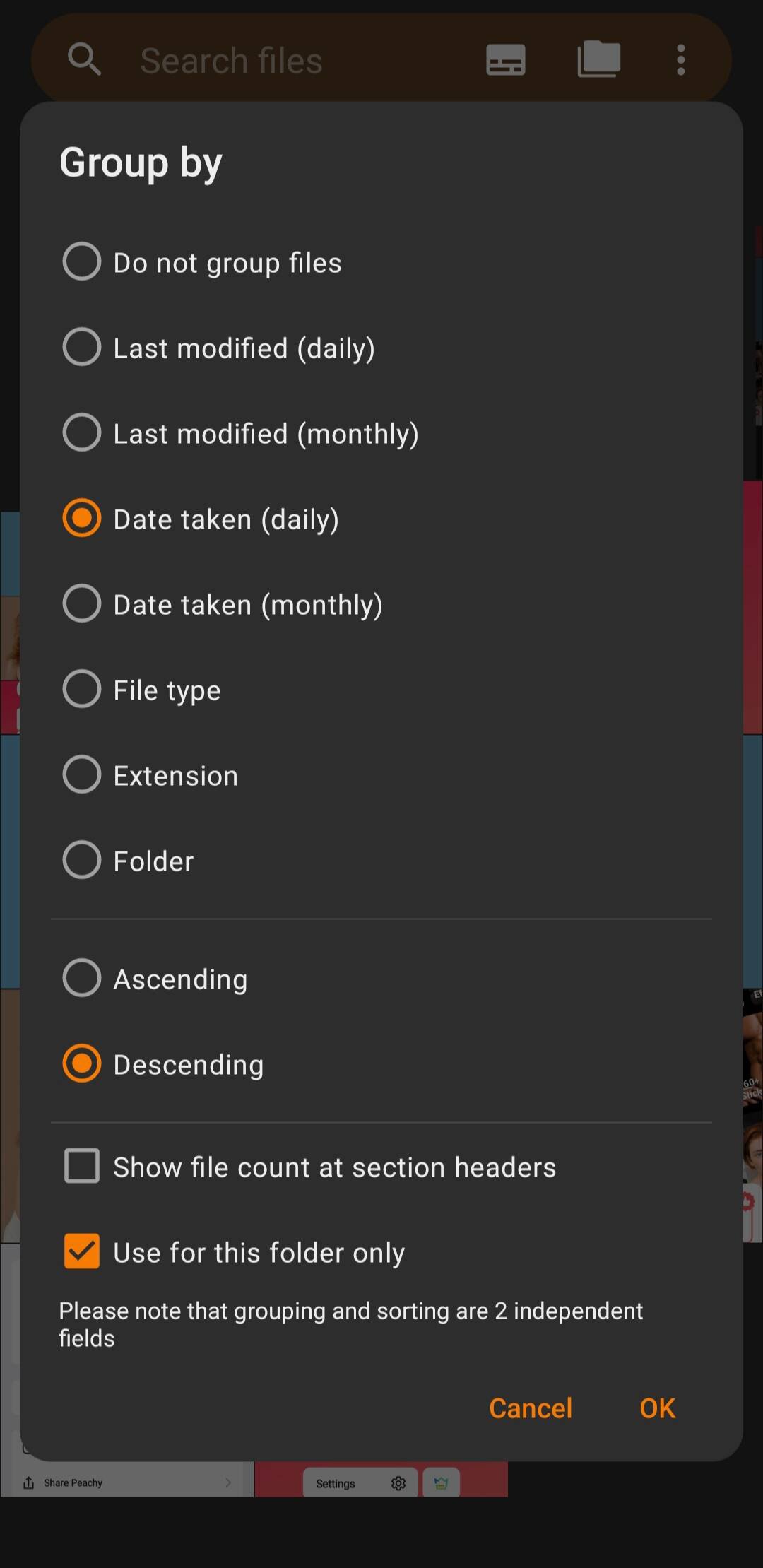
Task: Select Date taken (daily) radio button
Action: click(82, 518)
